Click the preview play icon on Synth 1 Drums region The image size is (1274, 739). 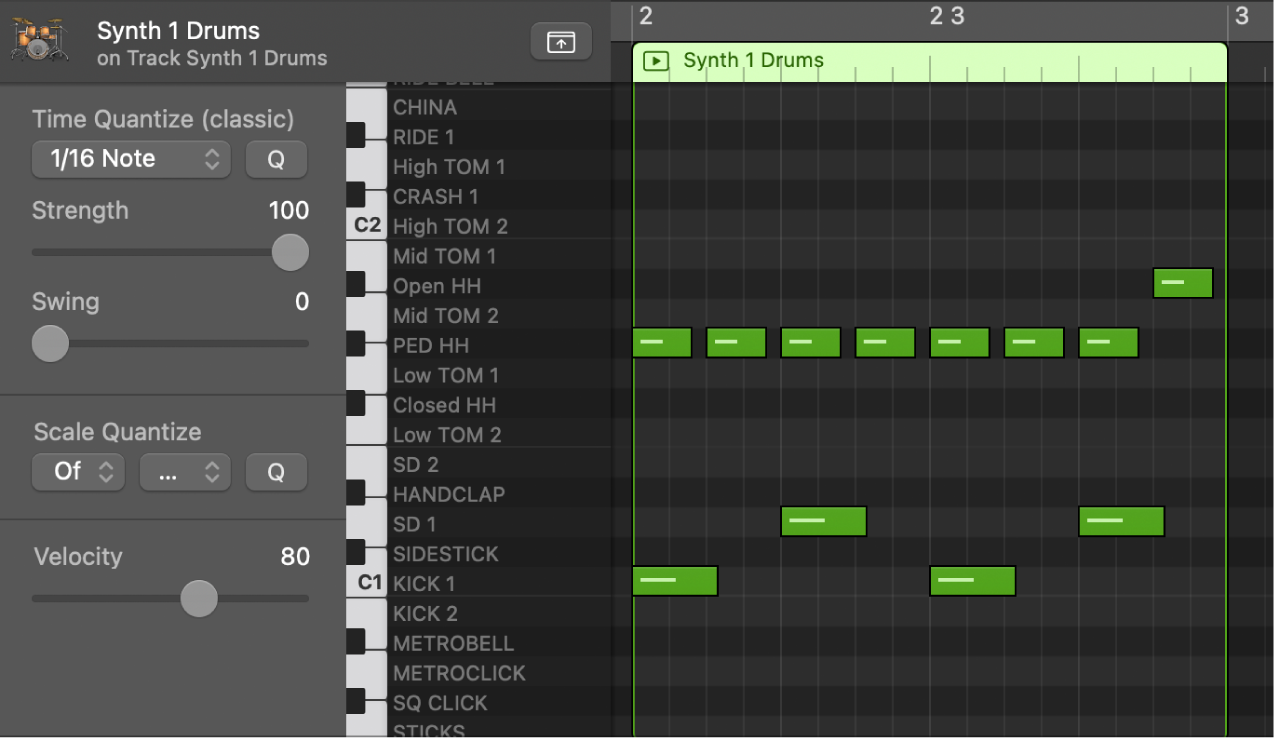pyautogui.click(x=655, y=61)
